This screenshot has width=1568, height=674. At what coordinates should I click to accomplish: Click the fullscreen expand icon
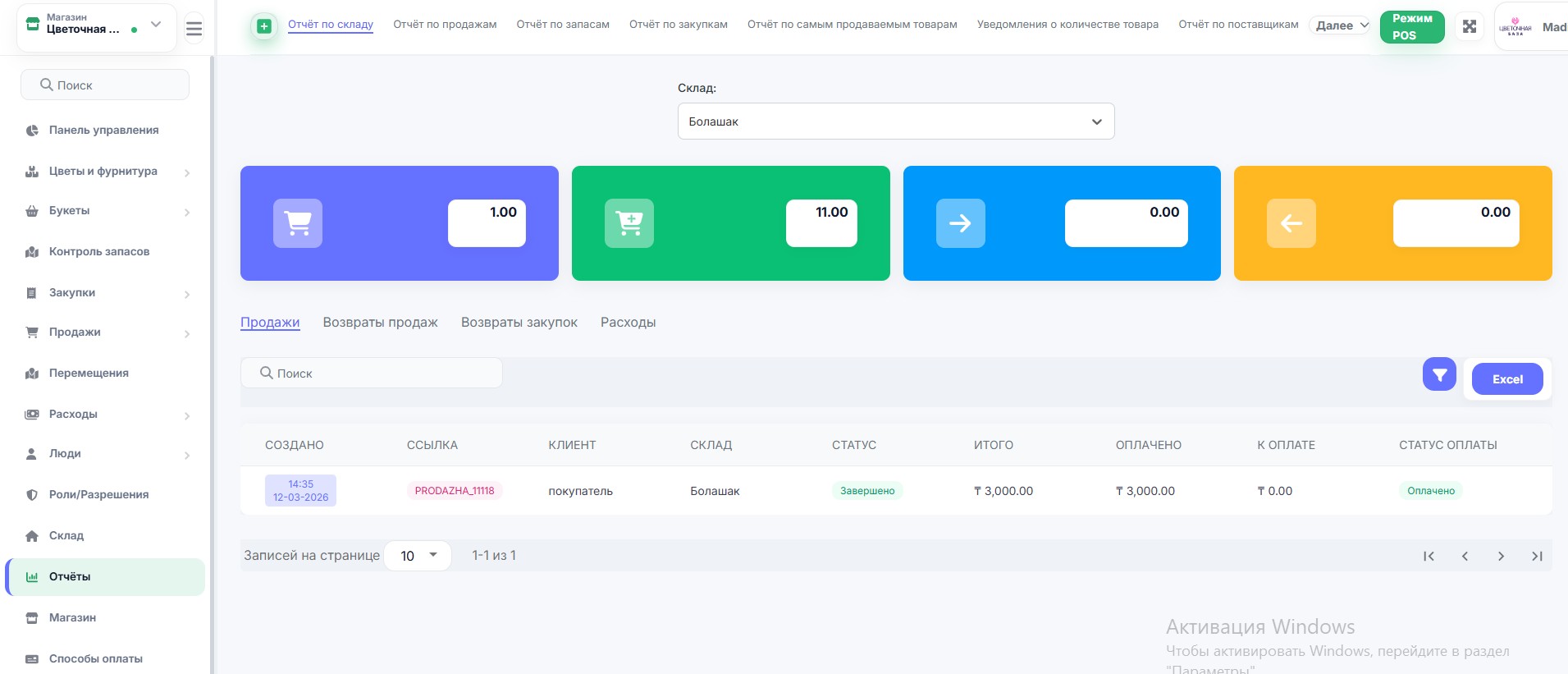coord(1470,26)
